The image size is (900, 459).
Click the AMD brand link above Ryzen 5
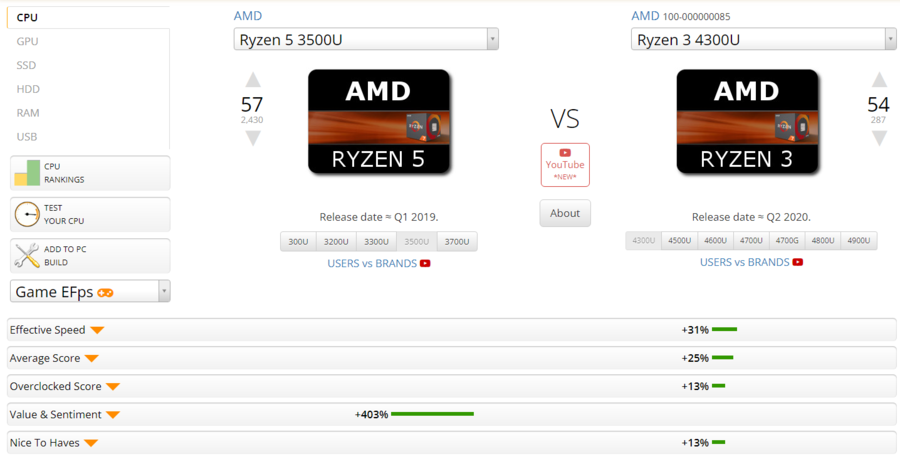(248, 16)
